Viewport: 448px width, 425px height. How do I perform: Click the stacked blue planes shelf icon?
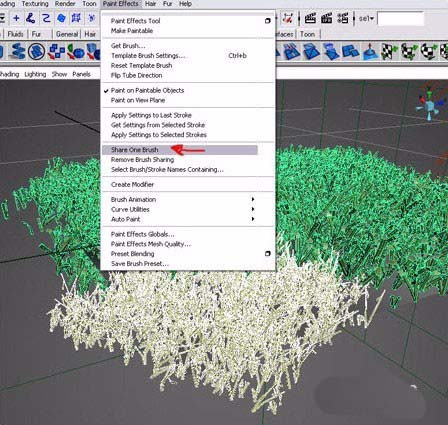pyautogui.click(x=331, y=52)
